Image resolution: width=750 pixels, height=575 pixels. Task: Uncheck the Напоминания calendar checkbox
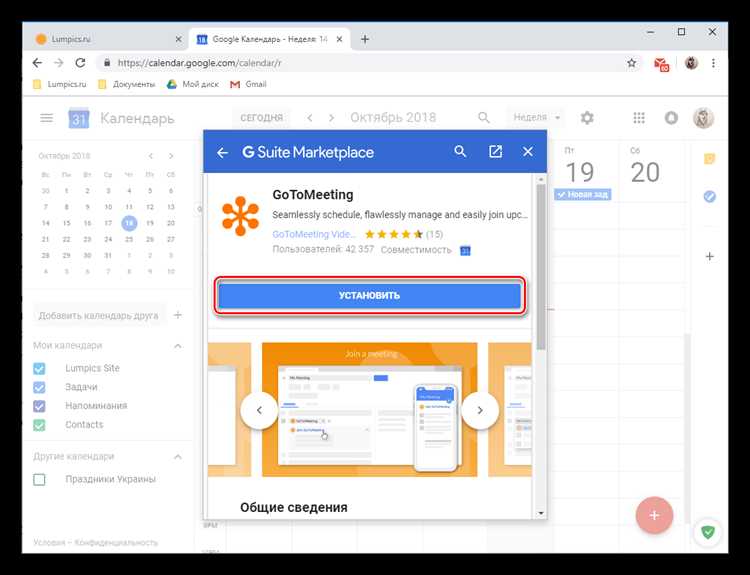(39, 406)
